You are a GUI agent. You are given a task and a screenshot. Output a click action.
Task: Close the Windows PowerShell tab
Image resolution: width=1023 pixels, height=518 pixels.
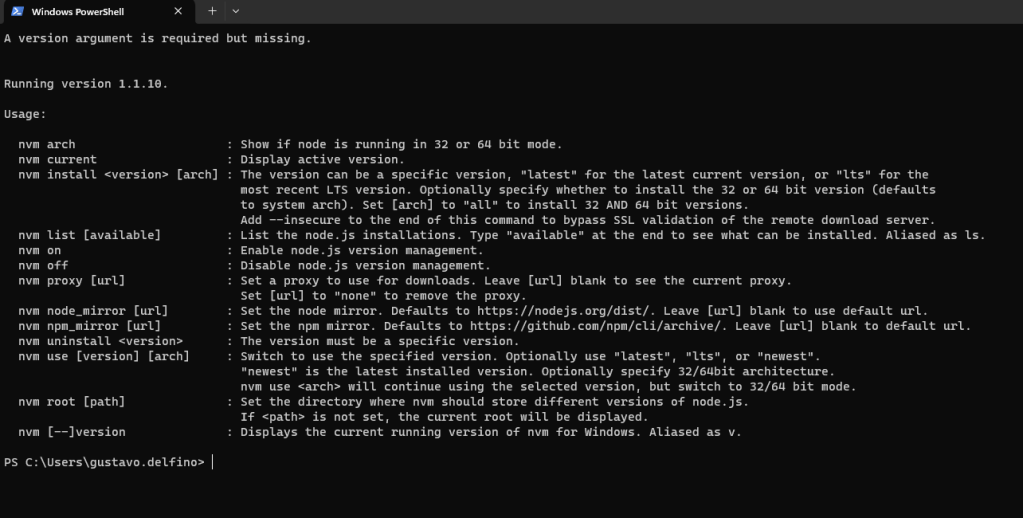pos(178,11)
